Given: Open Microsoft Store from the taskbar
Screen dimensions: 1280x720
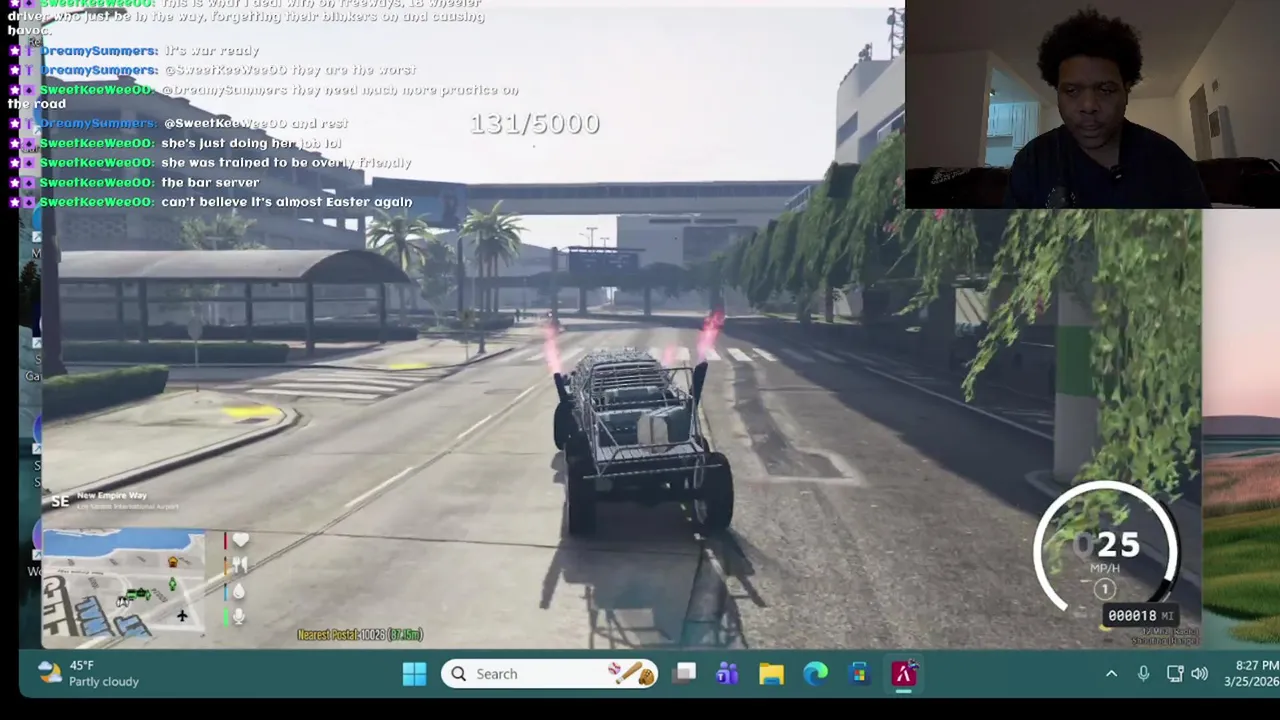Looking at the screenshot, I should click(x=859, y=674).
